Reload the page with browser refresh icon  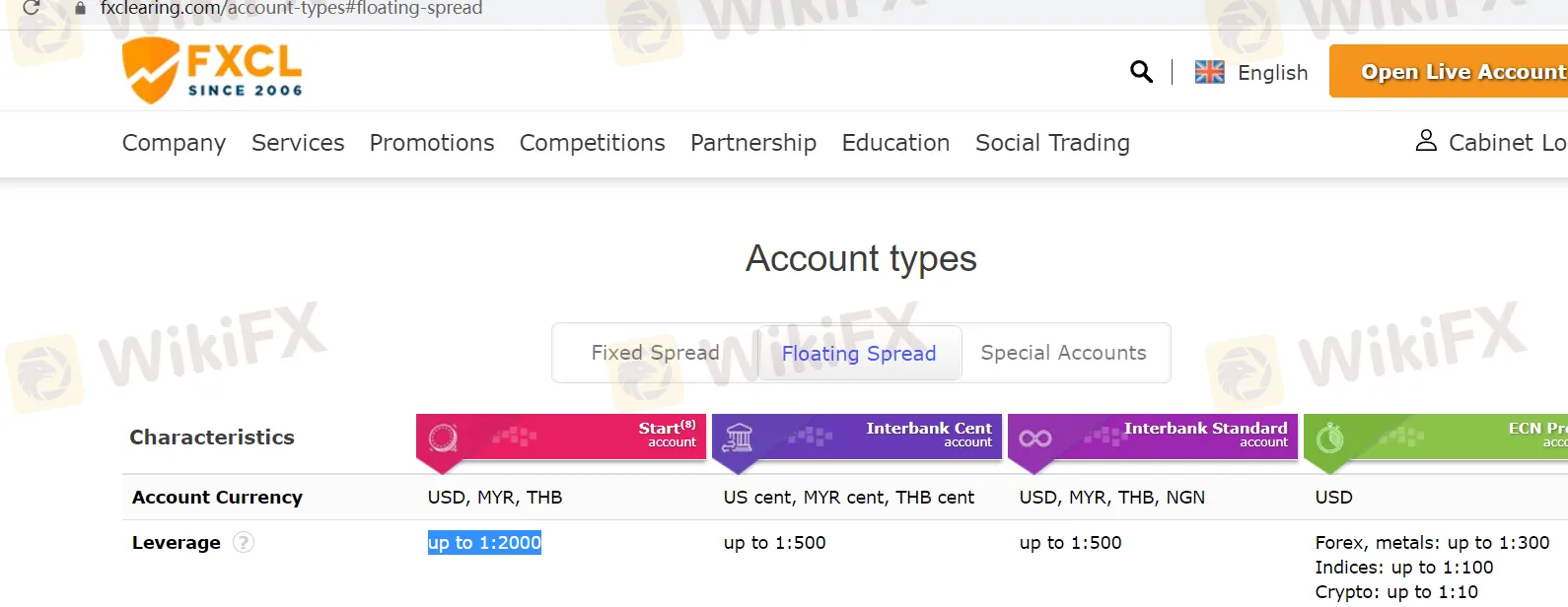pos(31,8)
